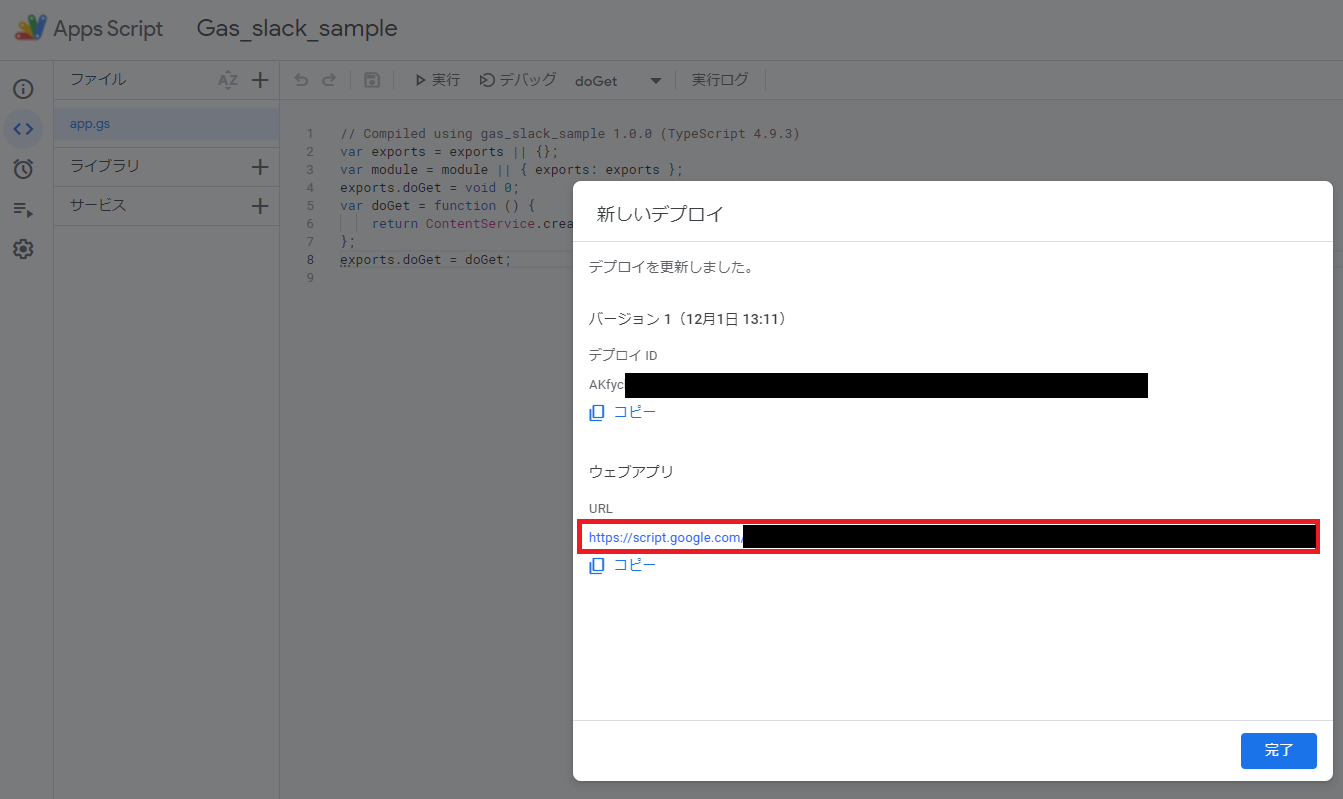This screenshot has width=1343, height=799.
Task: Click code line 1 compiled comment
Action: (x=570, y=133)
